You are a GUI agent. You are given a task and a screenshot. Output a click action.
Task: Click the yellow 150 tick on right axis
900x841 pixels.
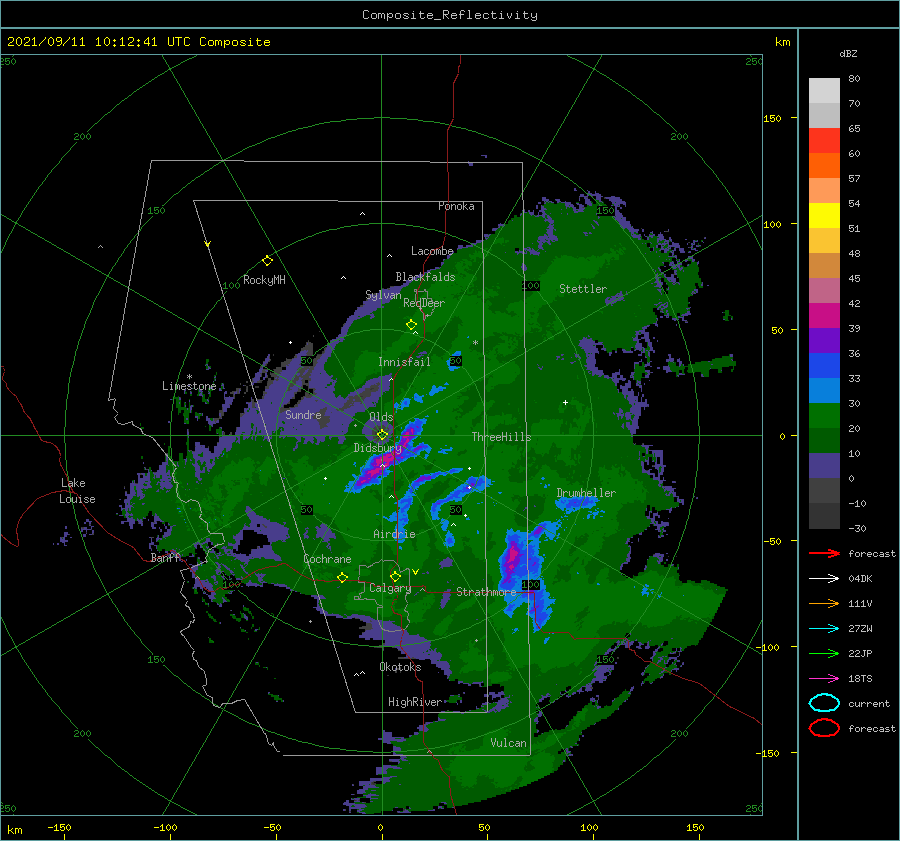772,118
